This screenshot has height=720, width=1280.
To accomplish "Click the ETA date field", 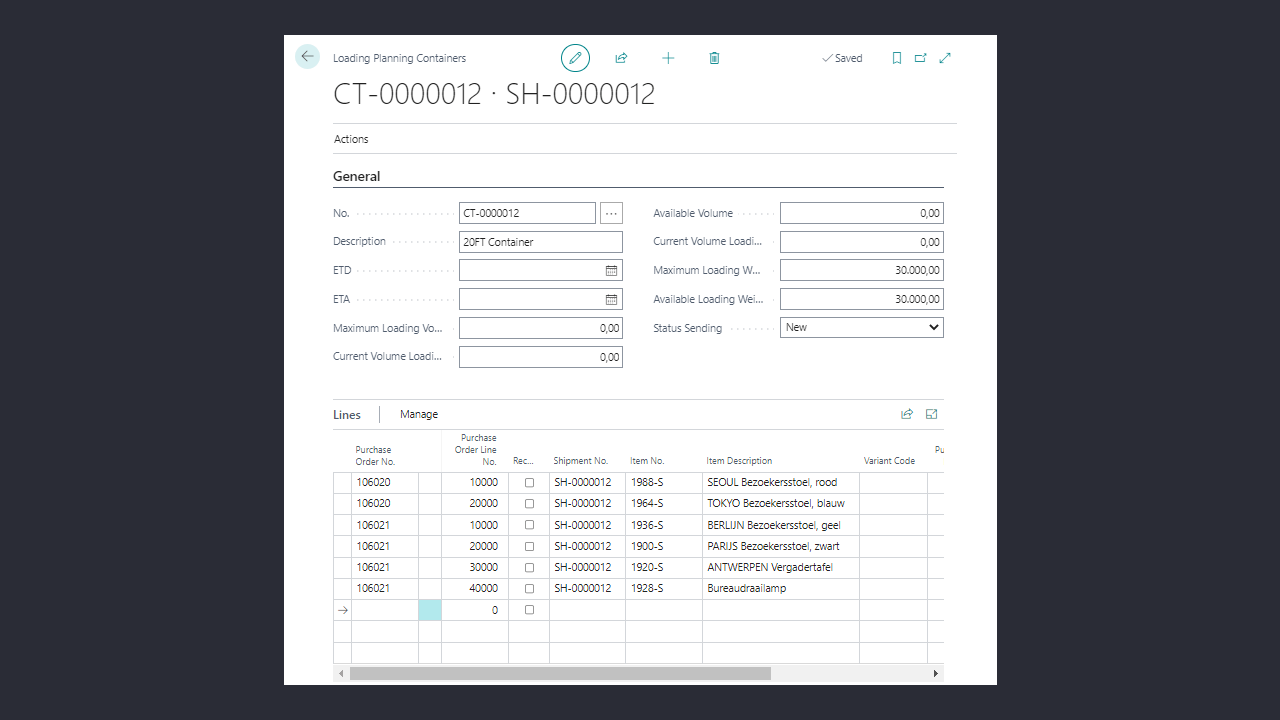I will point(540,299).
